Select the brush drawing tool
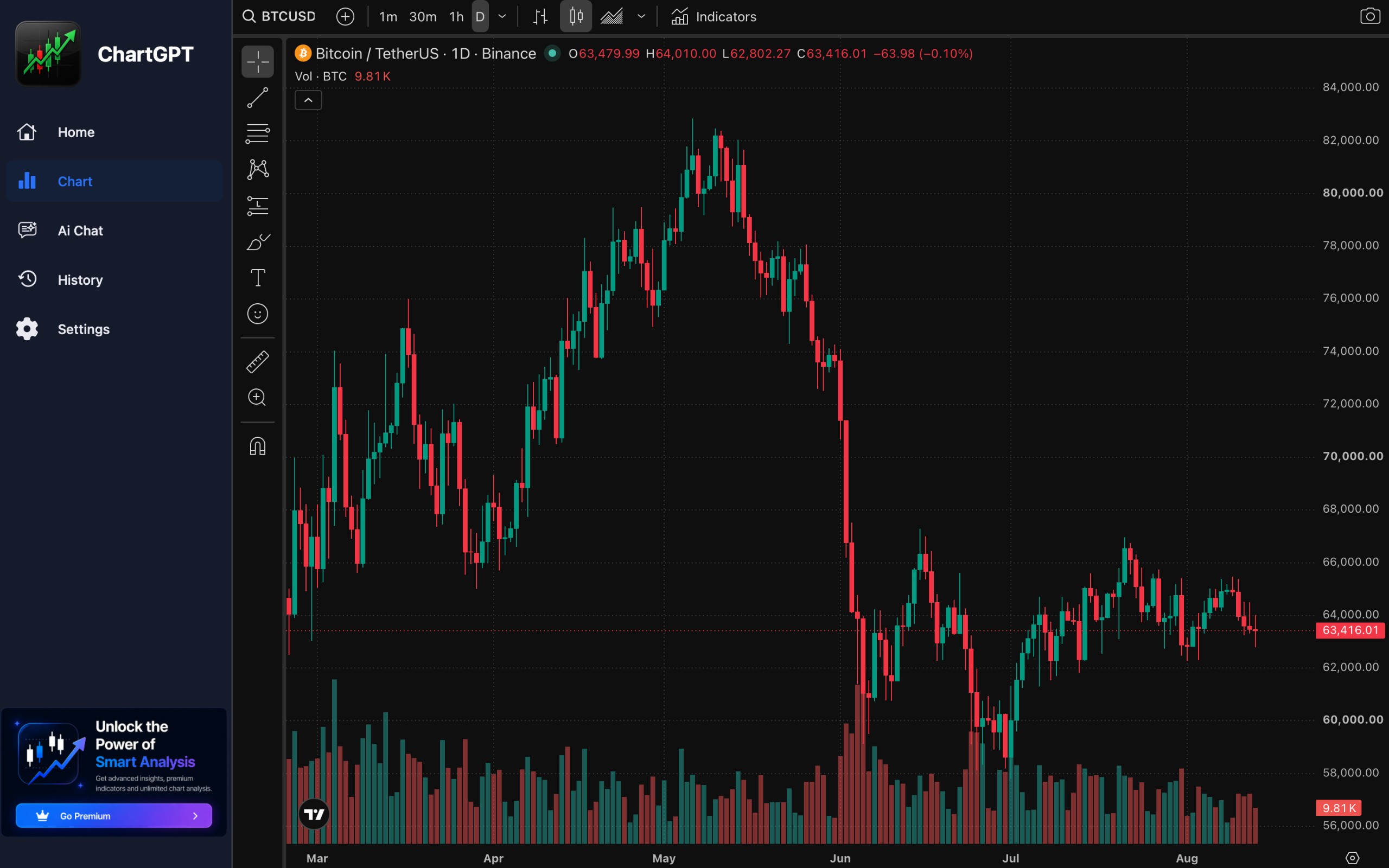Image resolution: width=1389 pixels, height=868 pixels. tap(257, 242)
